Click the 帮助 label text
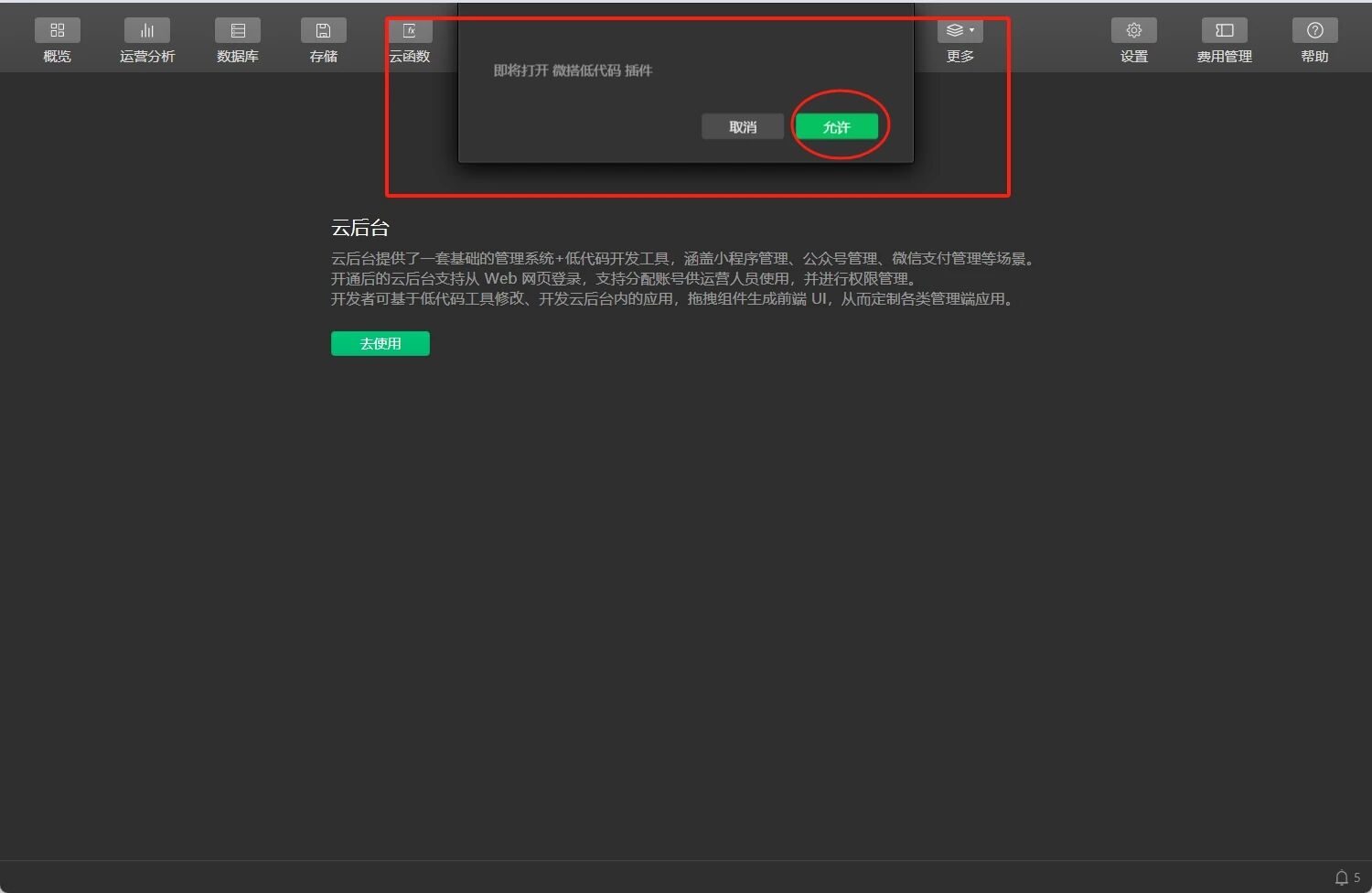 [1315, 57]
